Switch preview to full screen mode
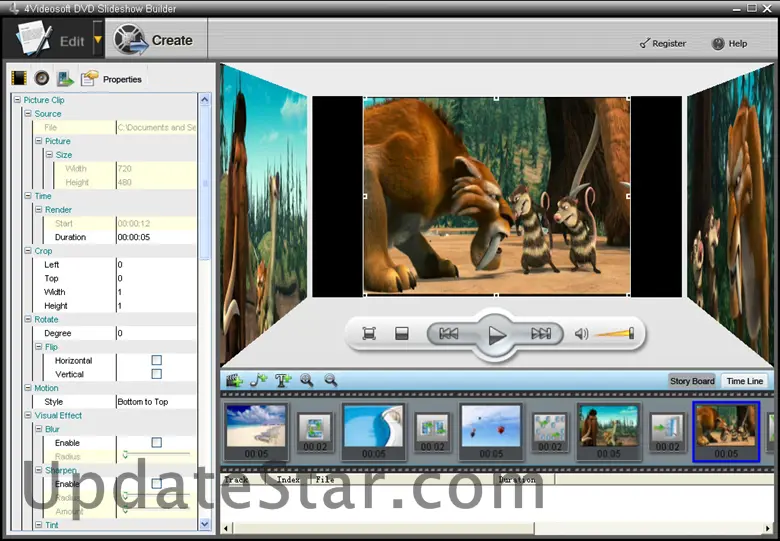Viewport: 780px width, 541px height. click(369, 334)
